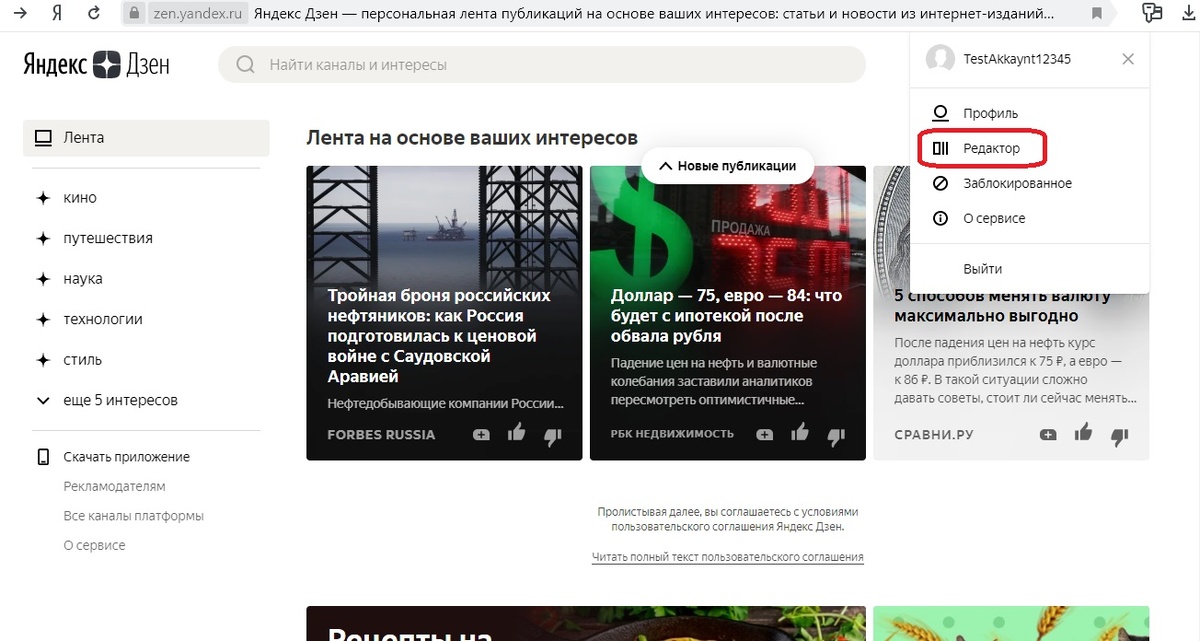Subscribe icon on Сравни.ру card
Image resolution: width=1200 pixels, height=641 pixels.
pyautogui.click(x=1048, y=435)
